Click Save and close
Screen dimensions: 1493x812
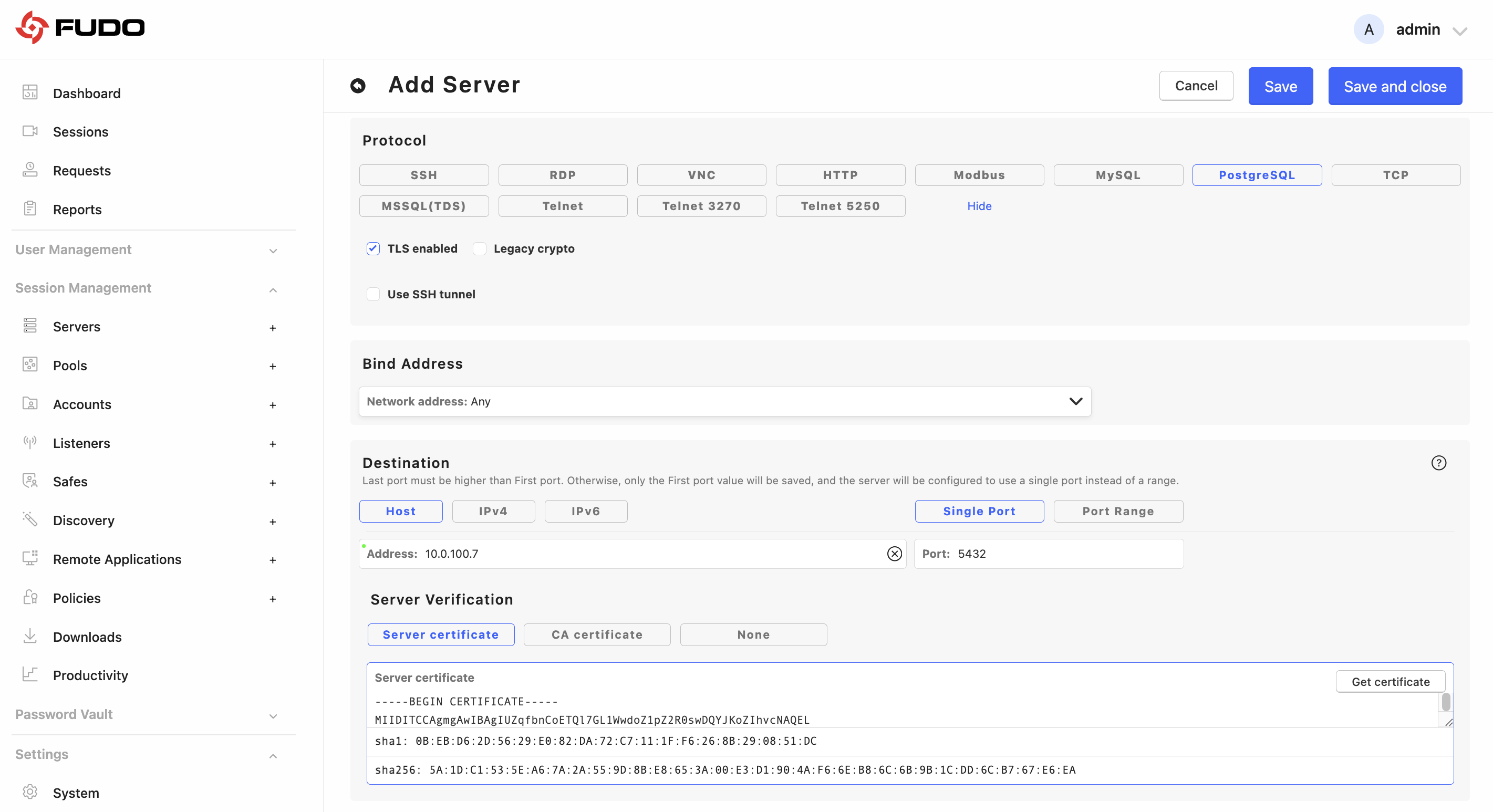click(1395, 86)
